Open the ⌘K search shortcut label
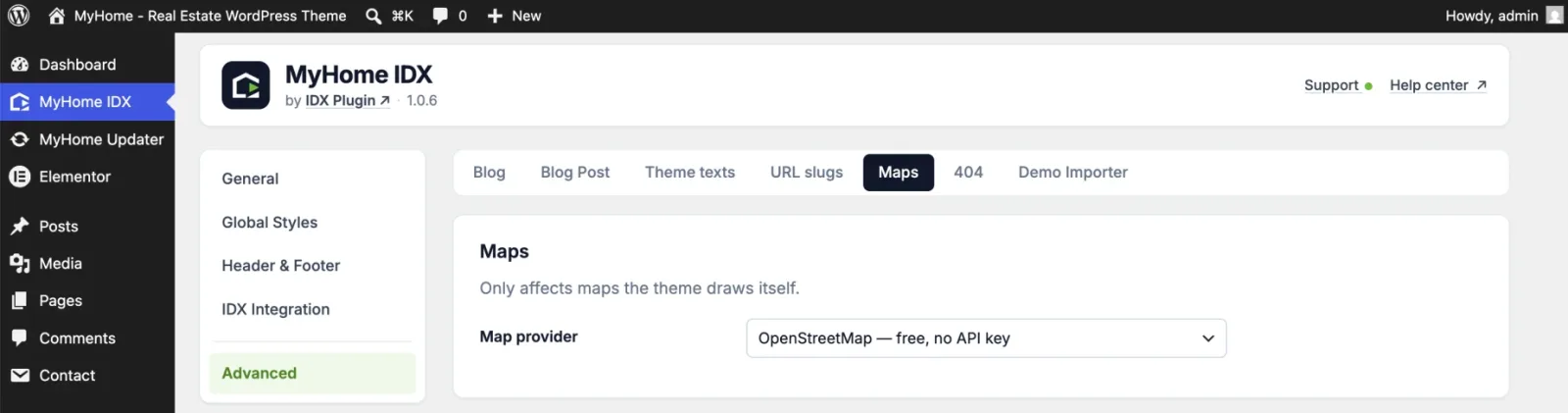 402,16
